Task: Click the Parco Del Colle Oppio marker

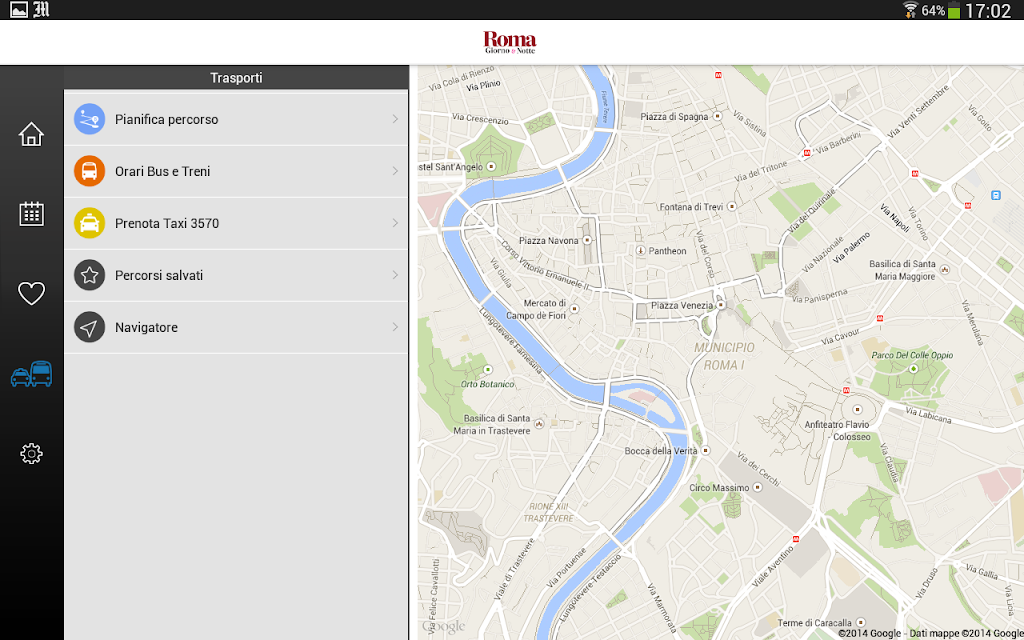Action: click(x=914, y=369)
